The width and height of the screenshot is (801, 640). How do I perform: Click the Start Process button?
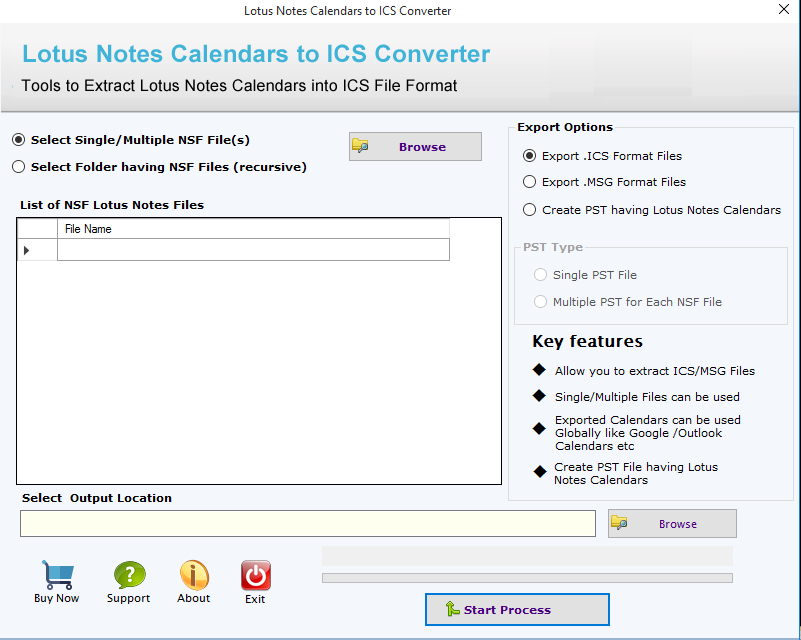tap(517, 609)
